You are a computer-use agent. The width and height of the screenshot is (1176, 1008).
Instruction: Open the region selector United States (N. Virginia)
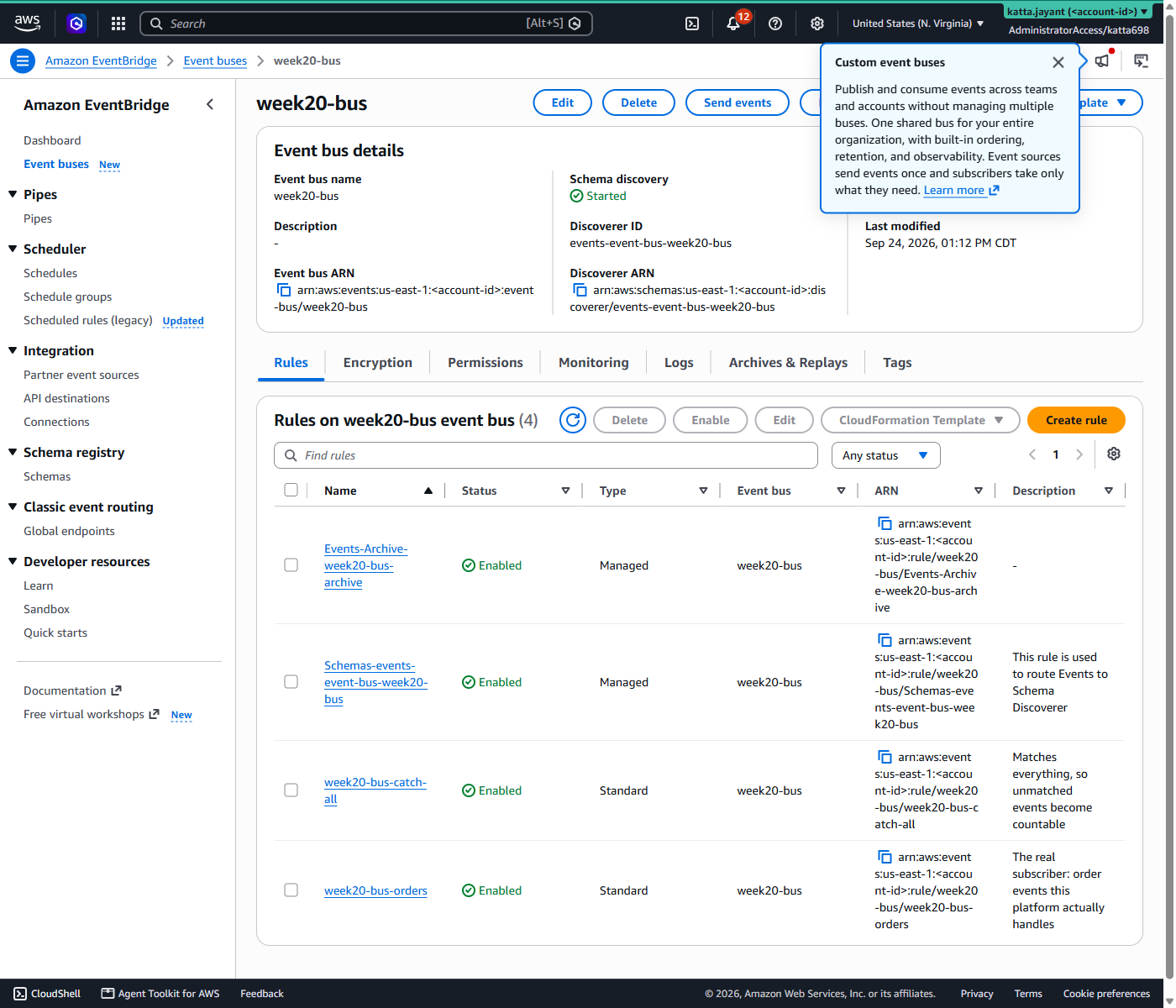(917, 24)
